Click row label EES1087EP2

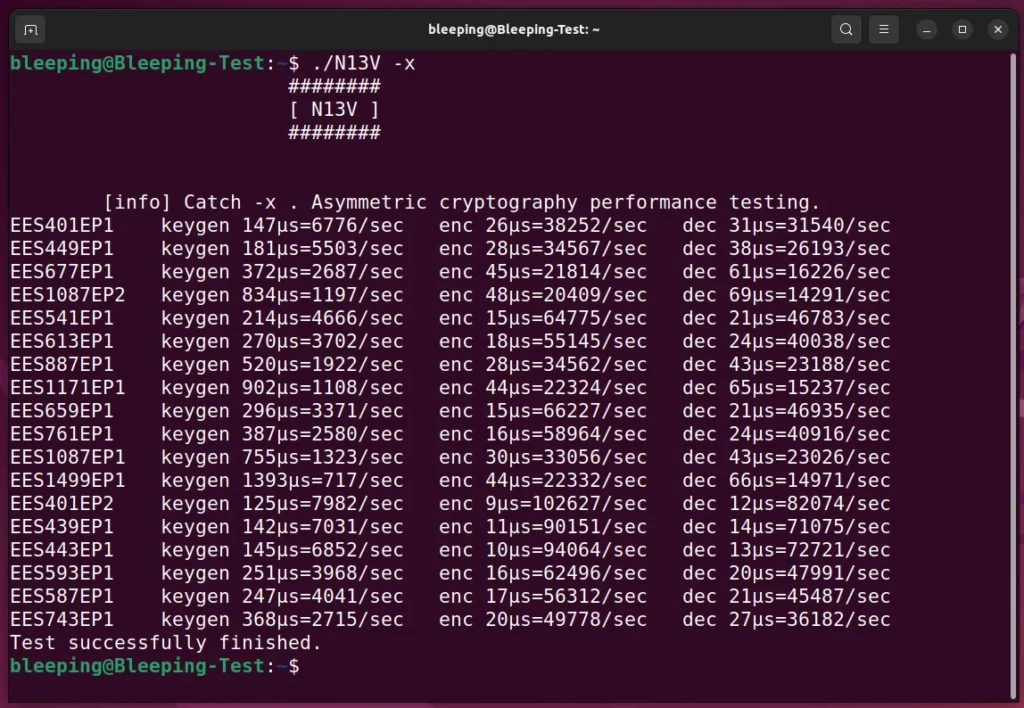click(x=67, y=295)
